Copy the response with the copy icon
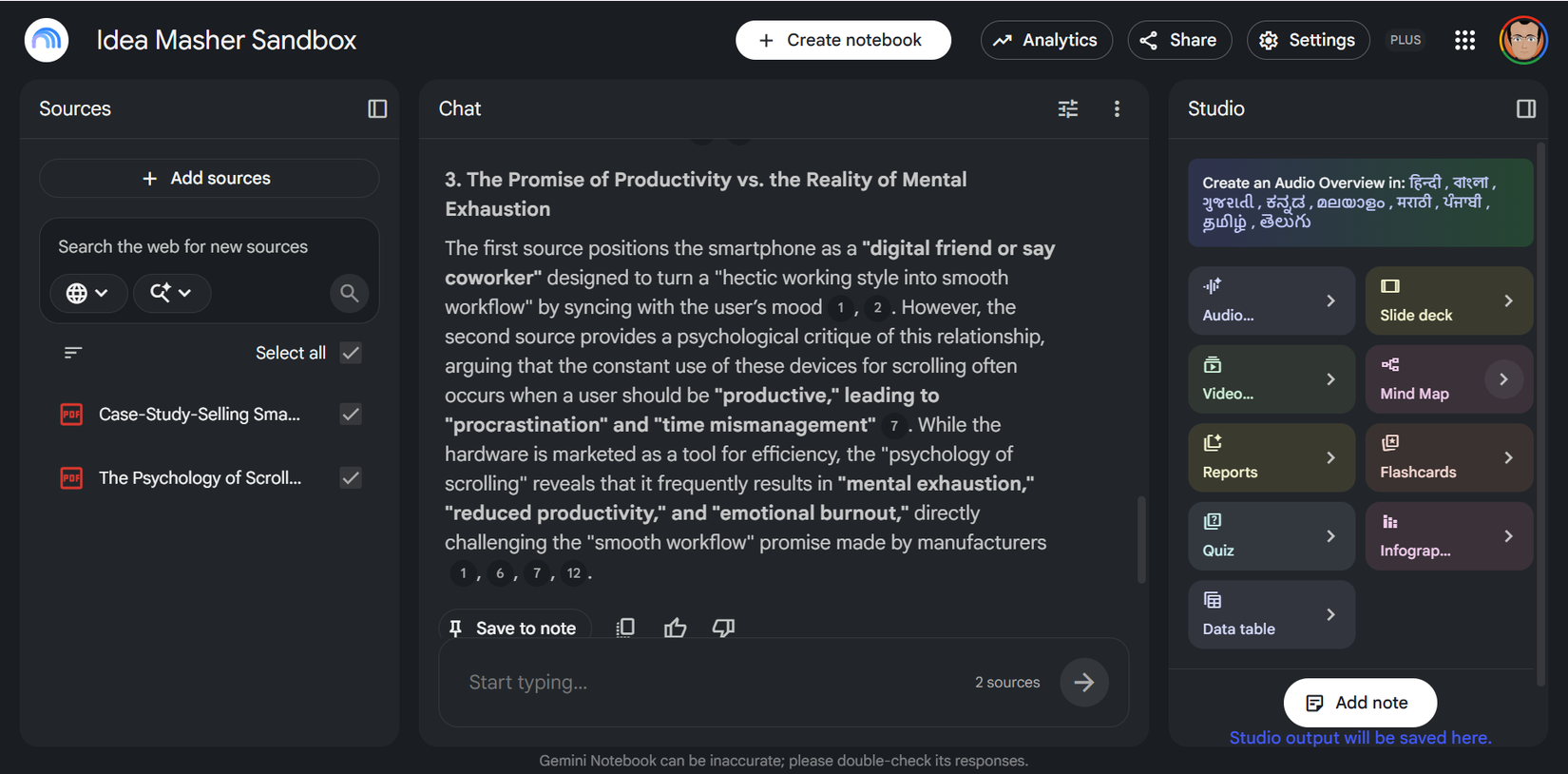The height and width of the screenshot is (774, 1568). point(625,628)
